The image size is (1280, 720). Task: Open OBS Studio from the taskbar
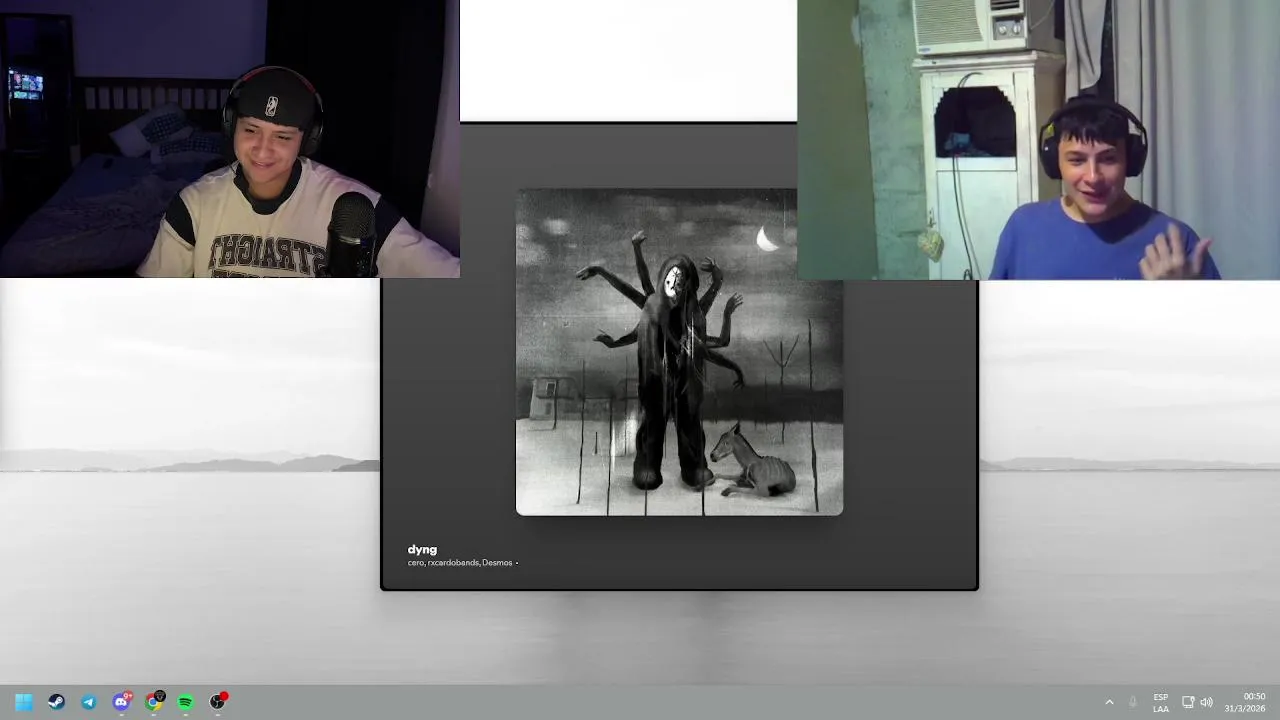pos(217,702)
